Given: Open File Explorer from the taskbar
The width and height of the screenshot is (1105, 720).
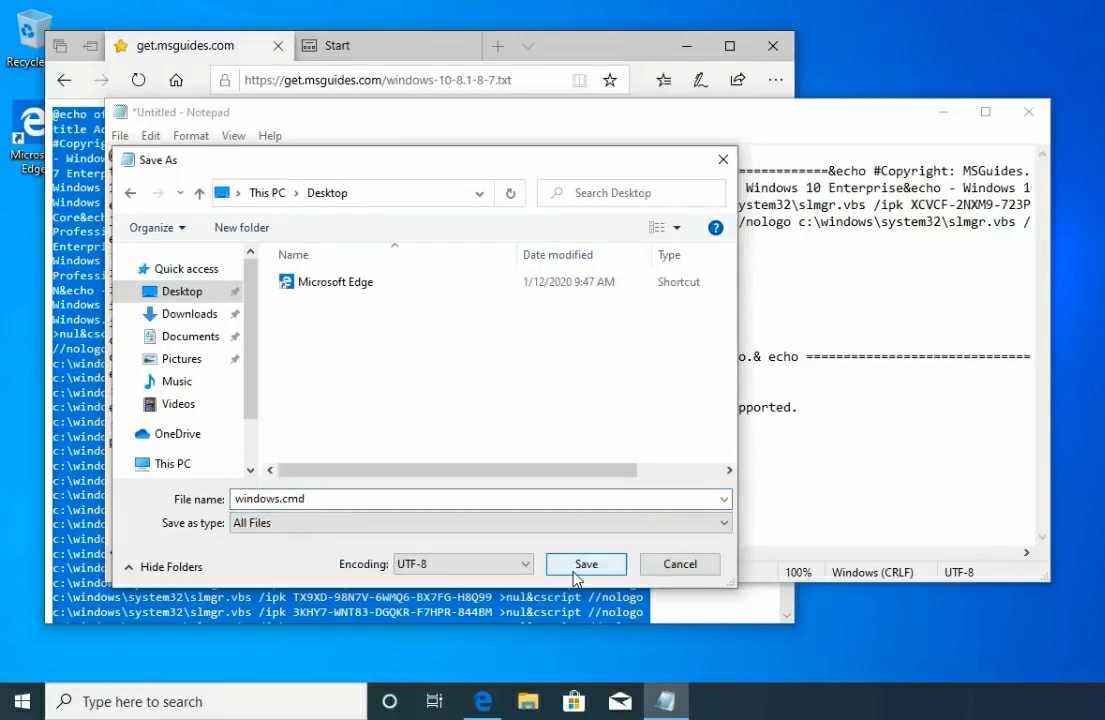Looking at the screenshot, I should click(x=527, y=701).
